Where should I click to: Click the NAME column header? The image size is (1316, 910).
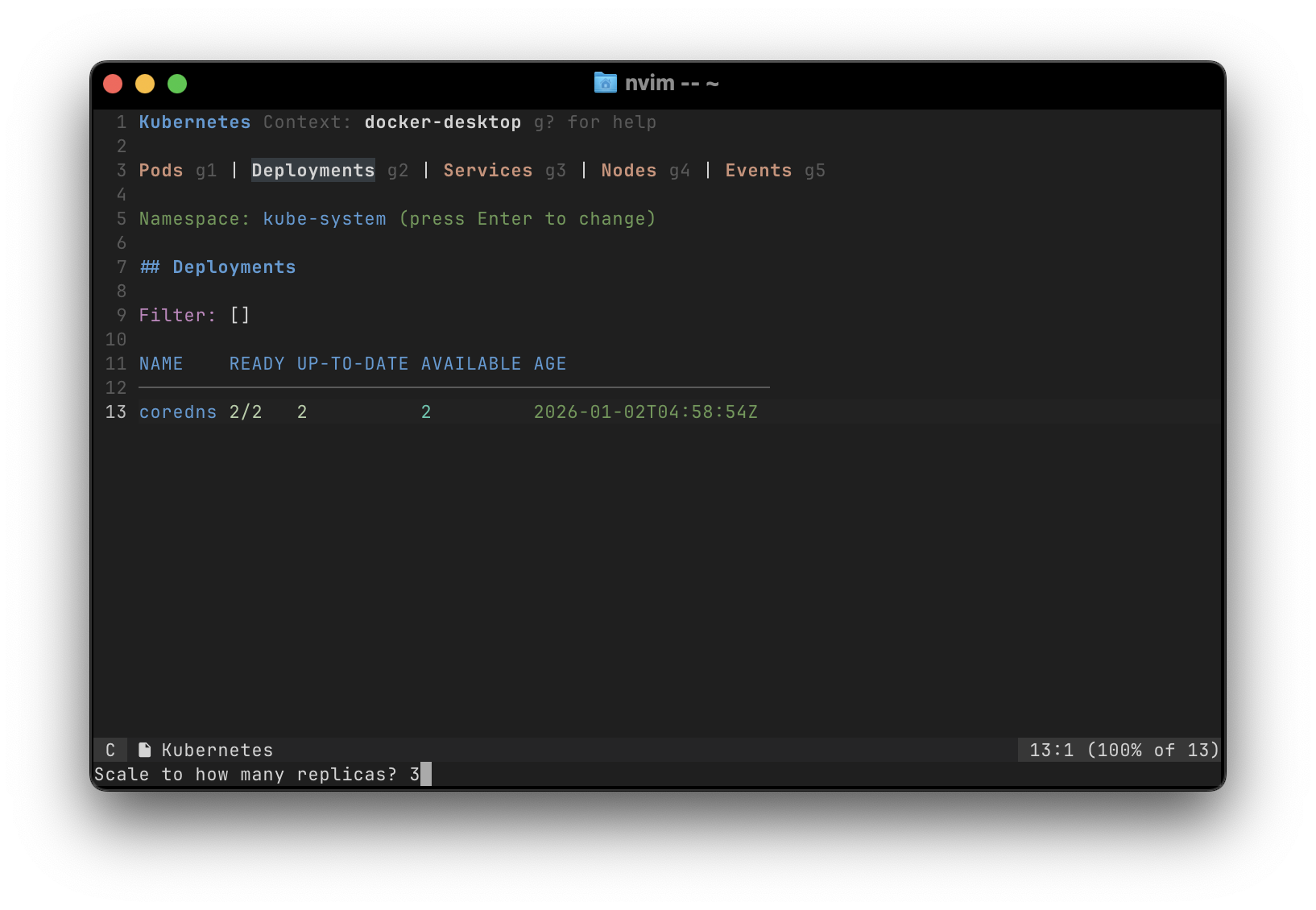pos(161,364)
